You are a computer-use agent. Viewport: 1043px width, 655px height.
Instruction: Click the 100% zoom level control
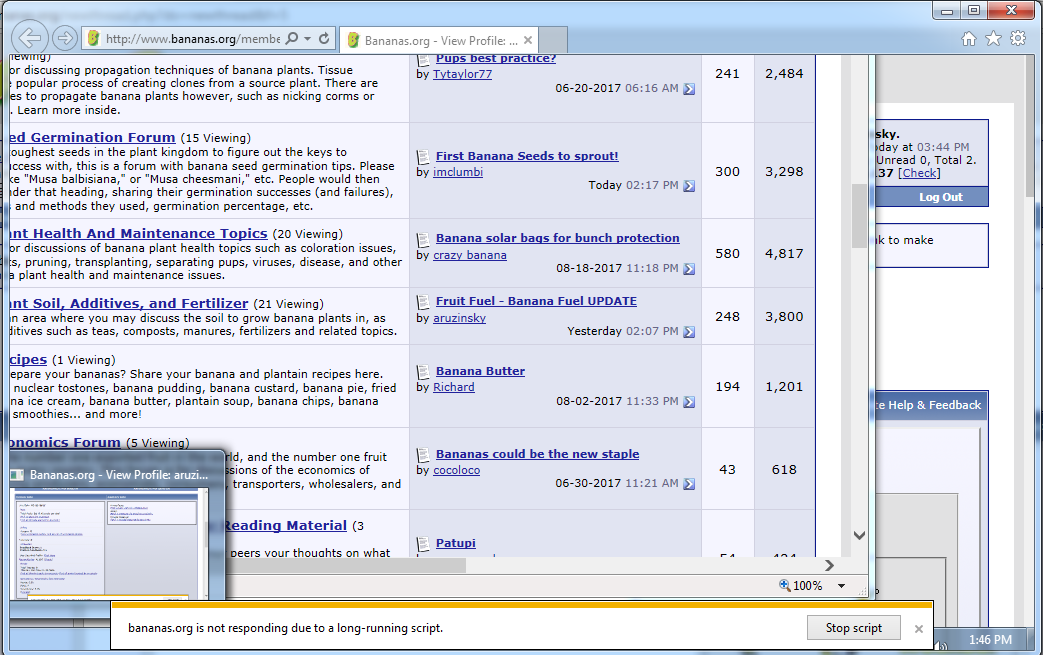(x=800, y=586)
